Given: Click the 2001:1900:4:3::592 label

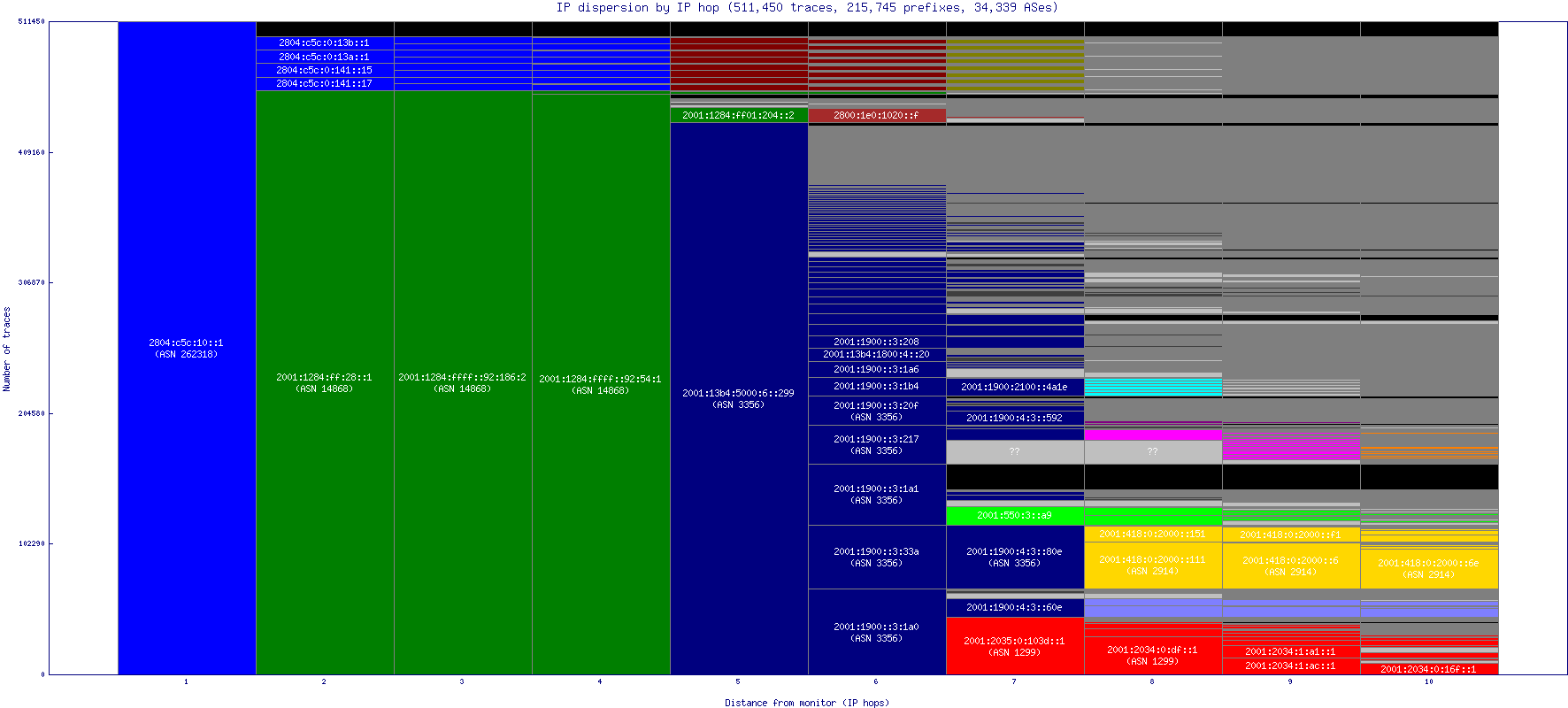Looking at the screenshot, I should click(x=1014, y=418).
